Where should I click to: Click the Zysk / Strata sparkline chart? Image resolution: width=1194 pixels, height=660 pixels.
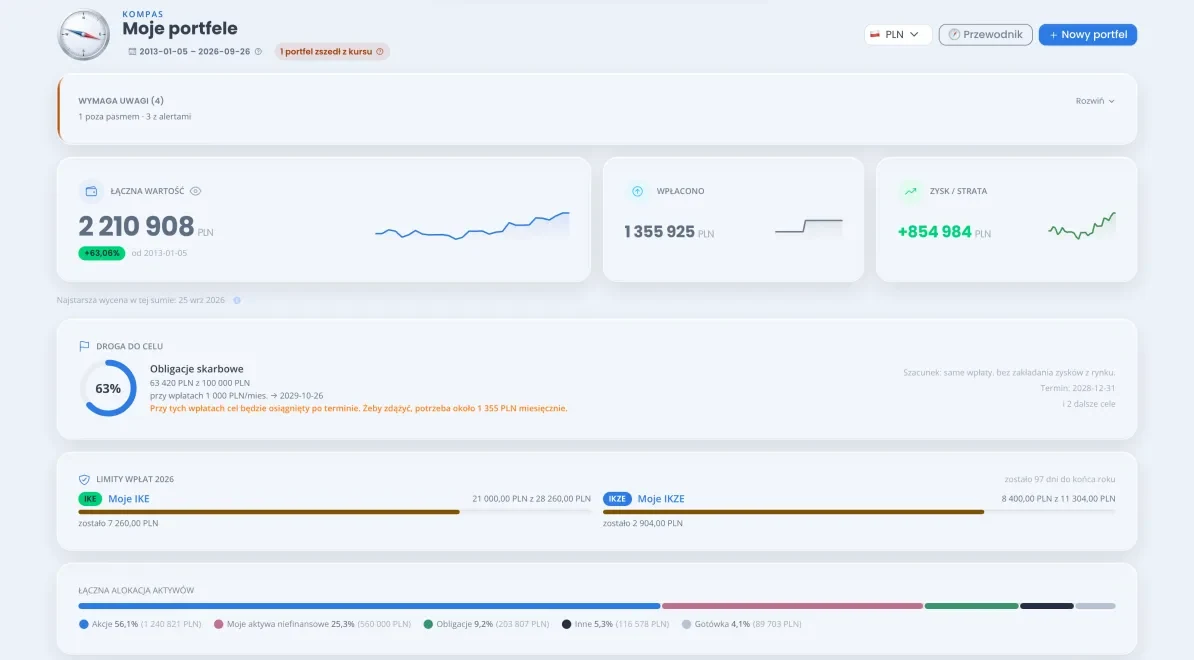coord(1082,226)
